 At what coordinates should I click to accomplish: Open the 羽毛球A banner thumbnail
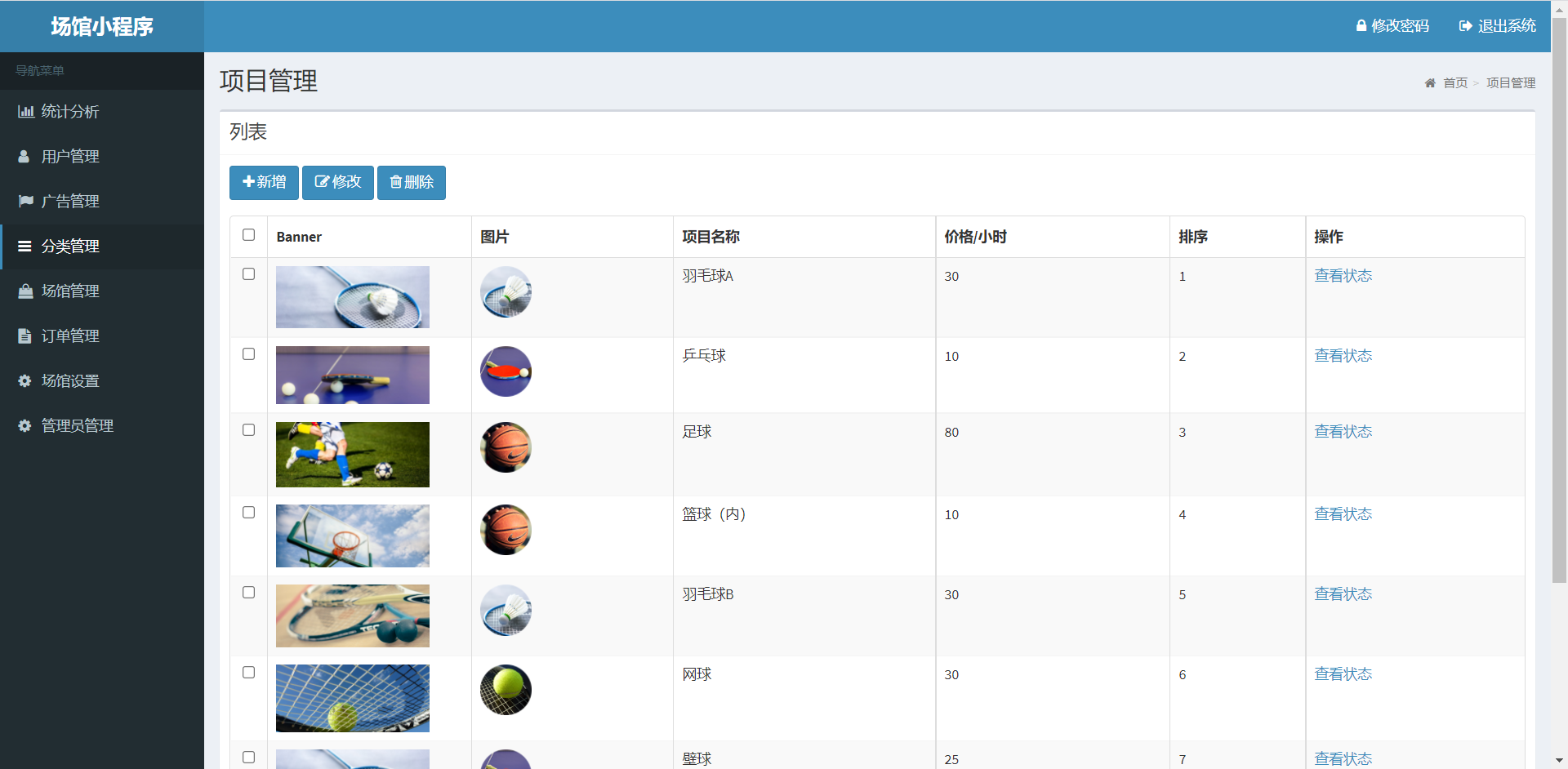(x=353, y=297)
